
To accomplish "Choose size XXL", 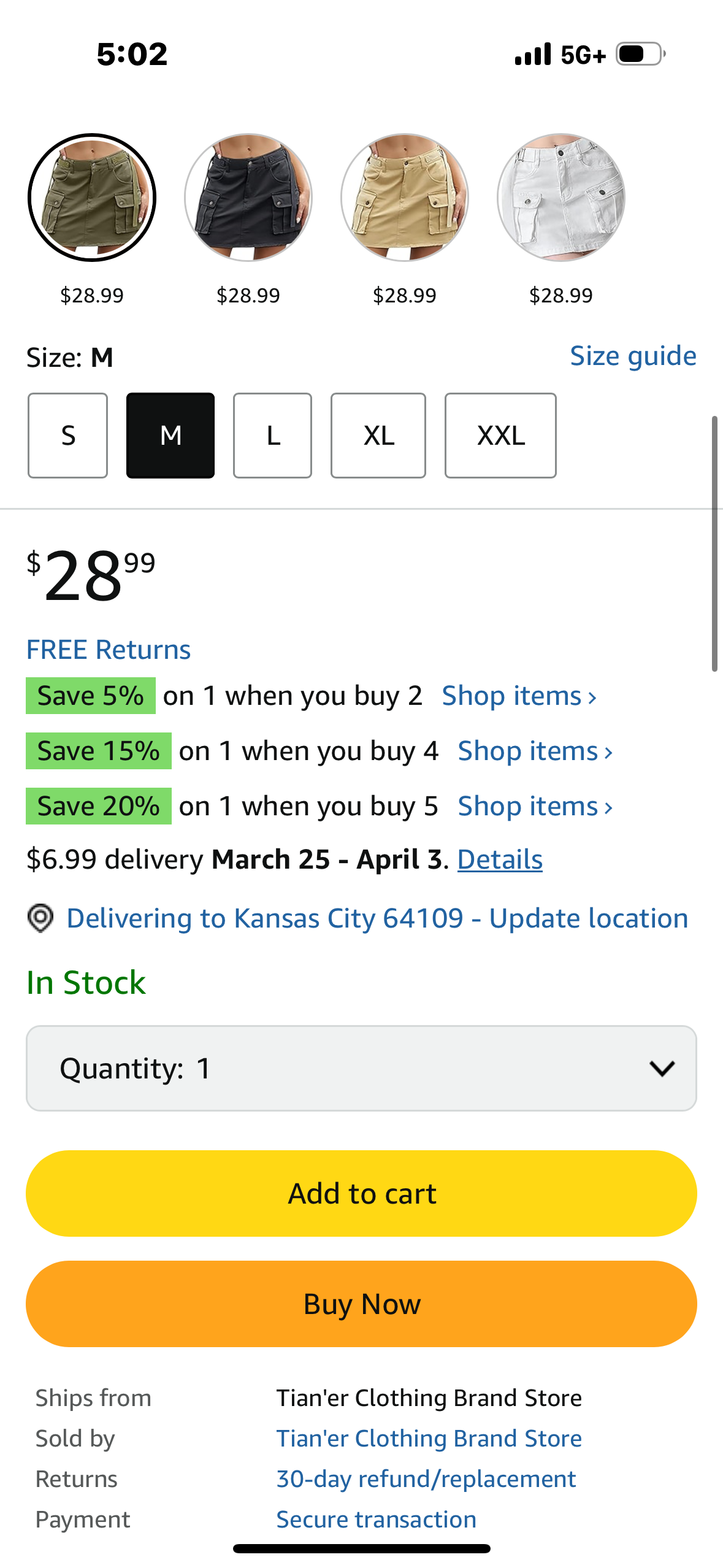I will pyautogui.click(x=500, y=436).
